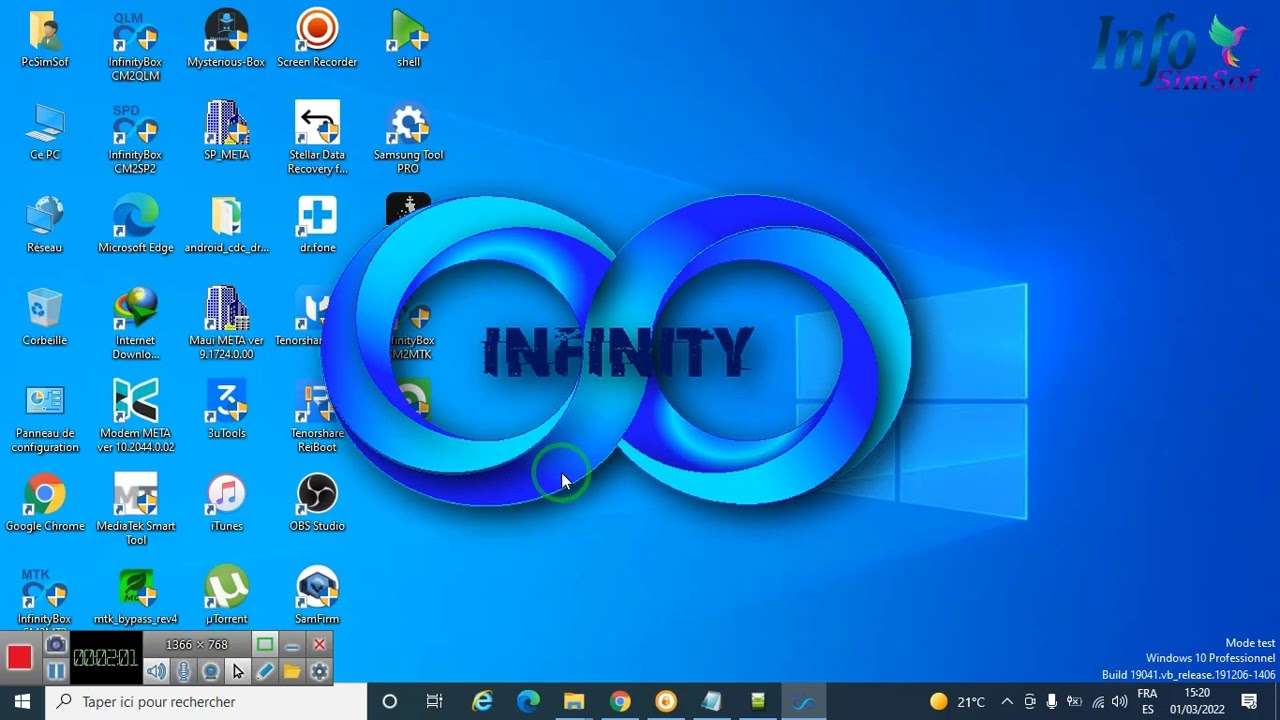Image resolution: width=1280 pixels, height=720 pixels.
Task: Open the Corbeille recycle bin
Action: [x=45, y=318]
